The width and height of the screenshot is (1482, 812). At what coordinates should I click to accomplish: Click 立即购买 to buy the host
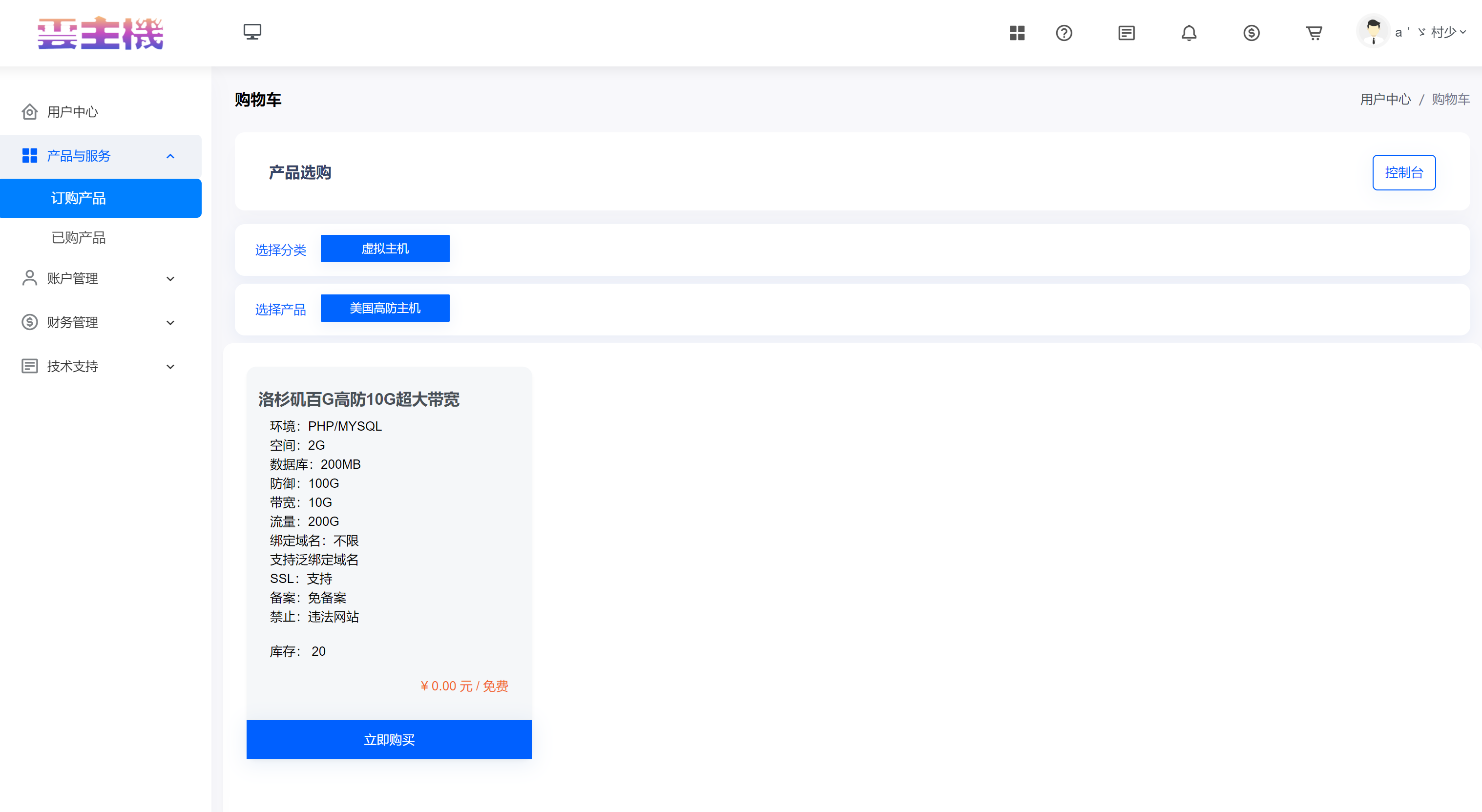coord(389,739)
